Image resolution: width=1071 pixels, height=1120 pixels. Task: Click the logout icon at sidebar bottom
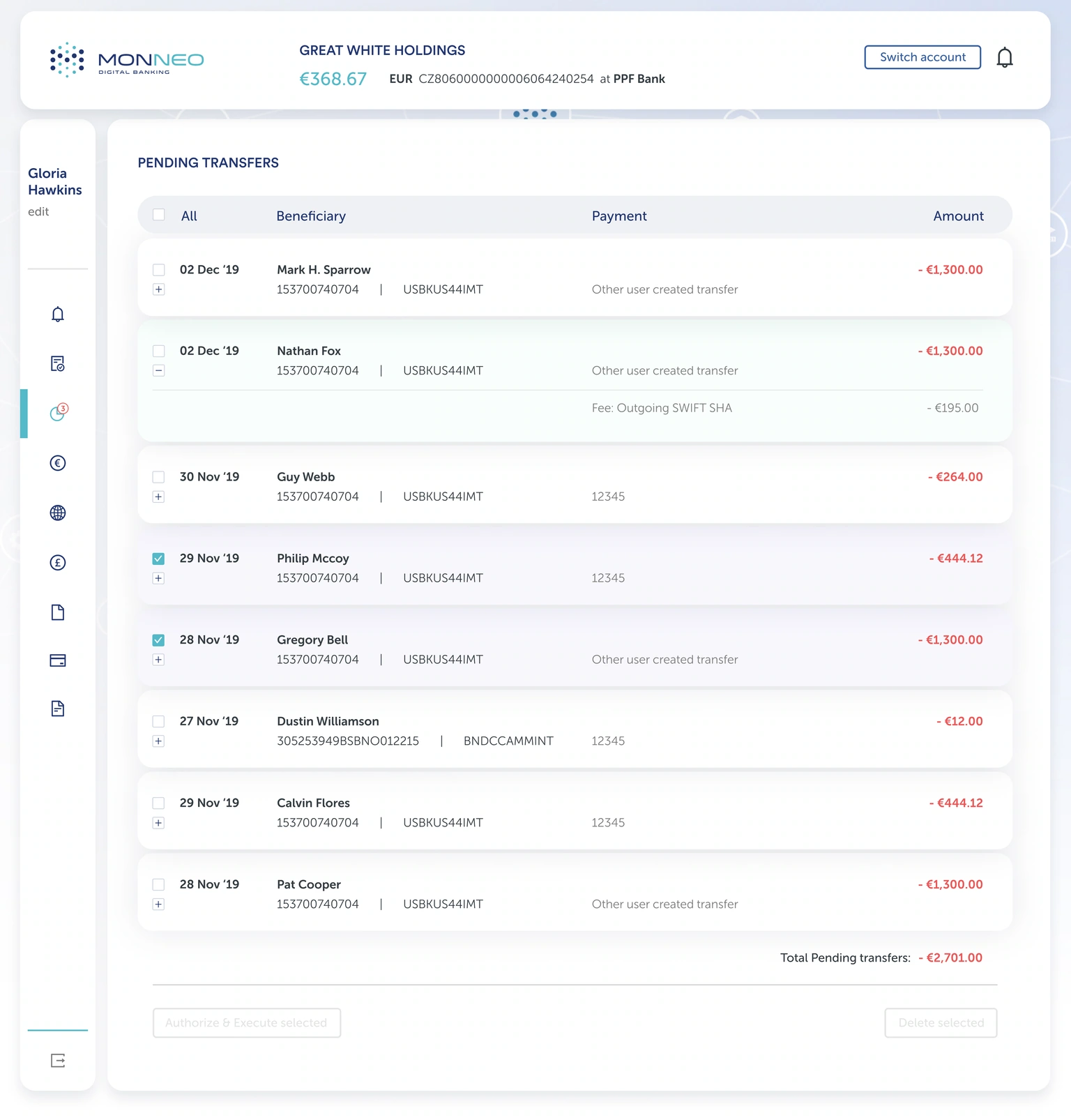click(58, 1061)
